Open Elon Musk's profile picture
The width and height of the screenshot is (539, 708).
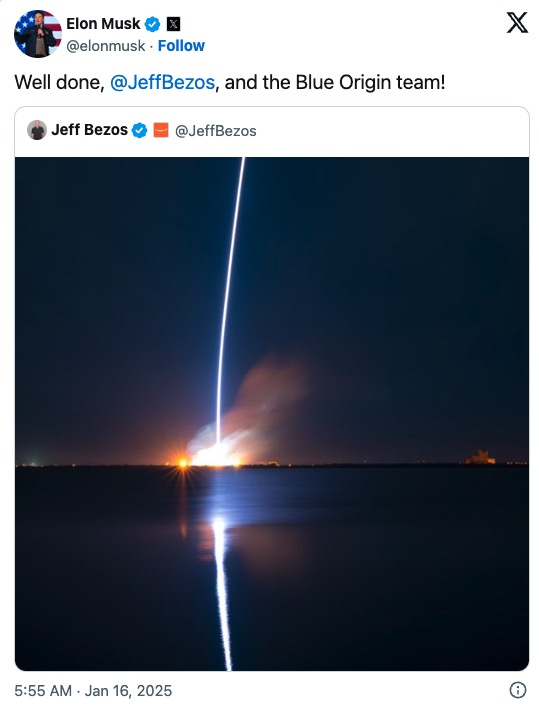pos(38,34)
